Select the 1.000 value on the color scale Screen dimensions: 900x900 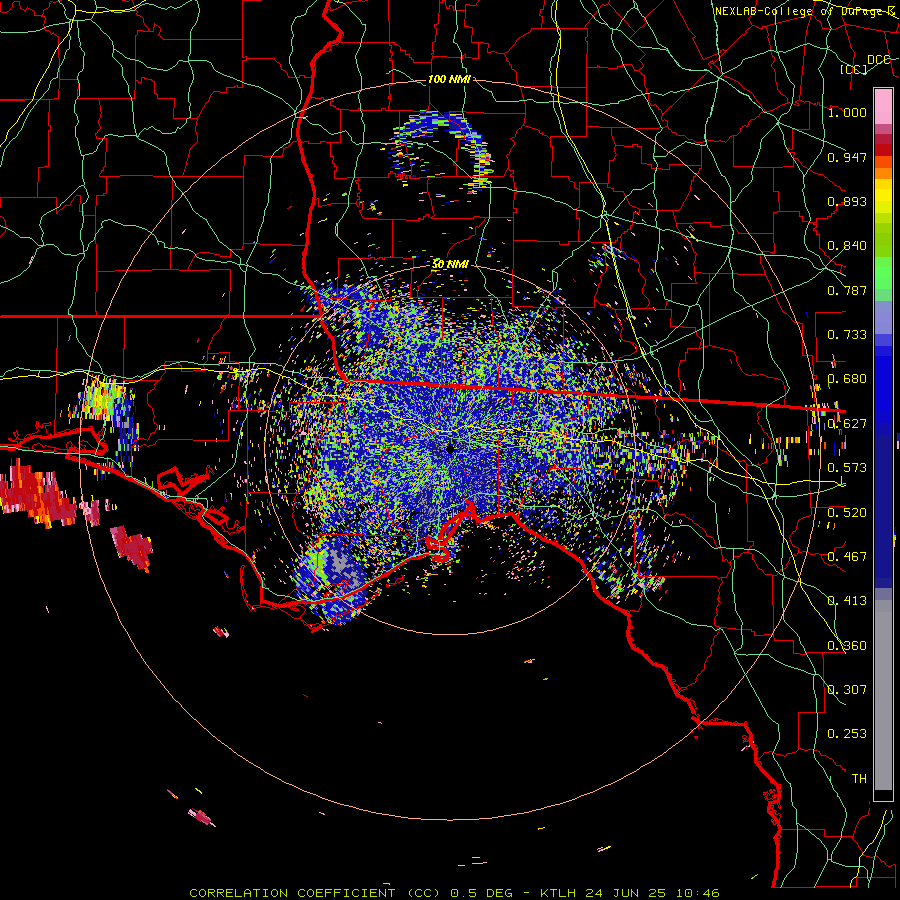(x=847, y=112)
